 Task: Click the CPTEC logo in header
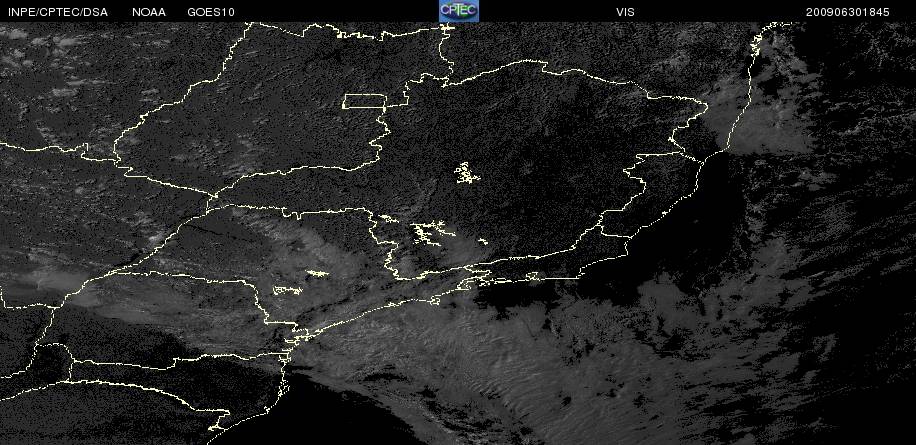click(459, 11)
